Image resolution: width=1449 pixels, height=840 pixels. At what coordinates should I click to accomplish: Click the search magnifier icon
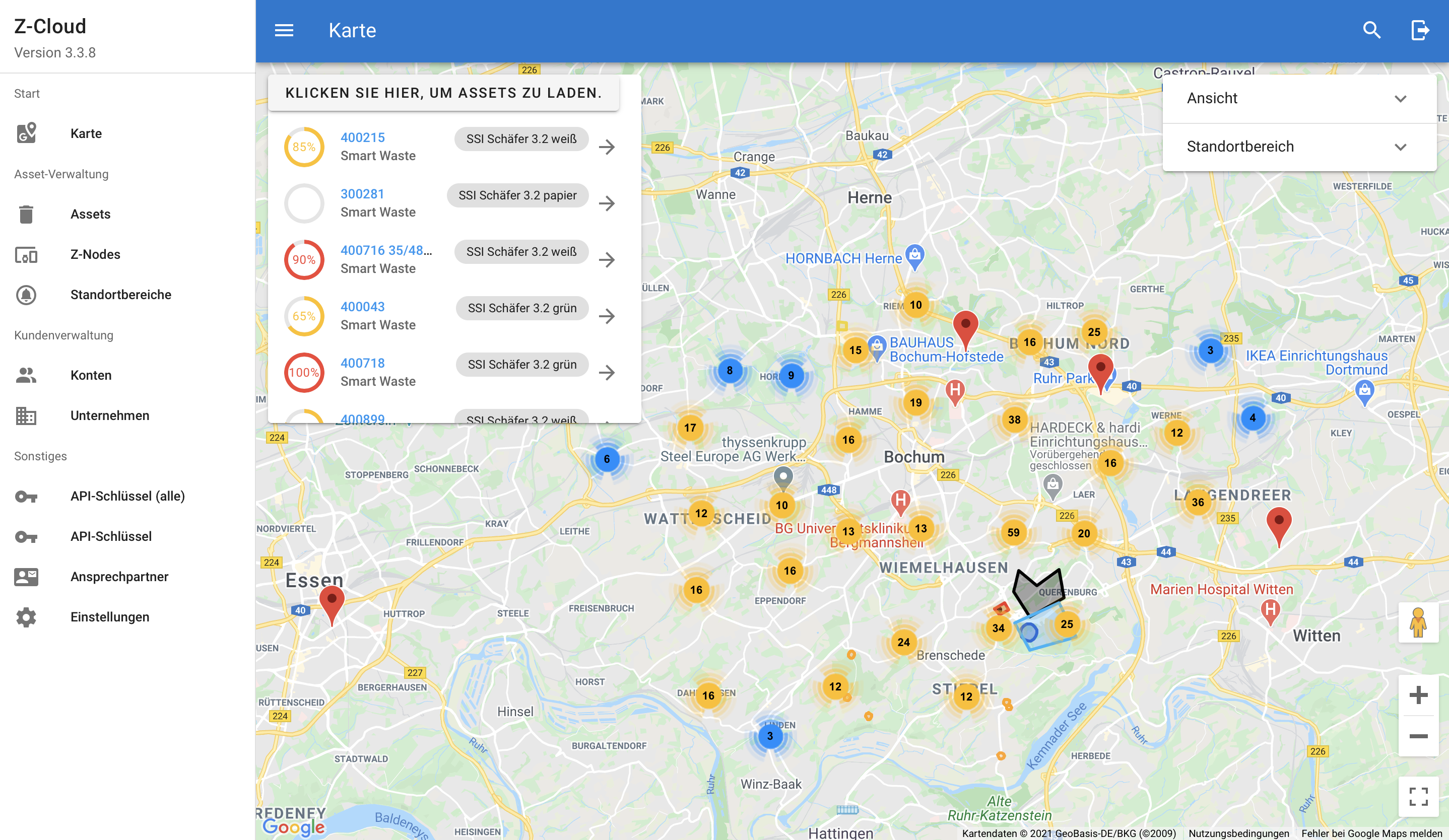1371,30
